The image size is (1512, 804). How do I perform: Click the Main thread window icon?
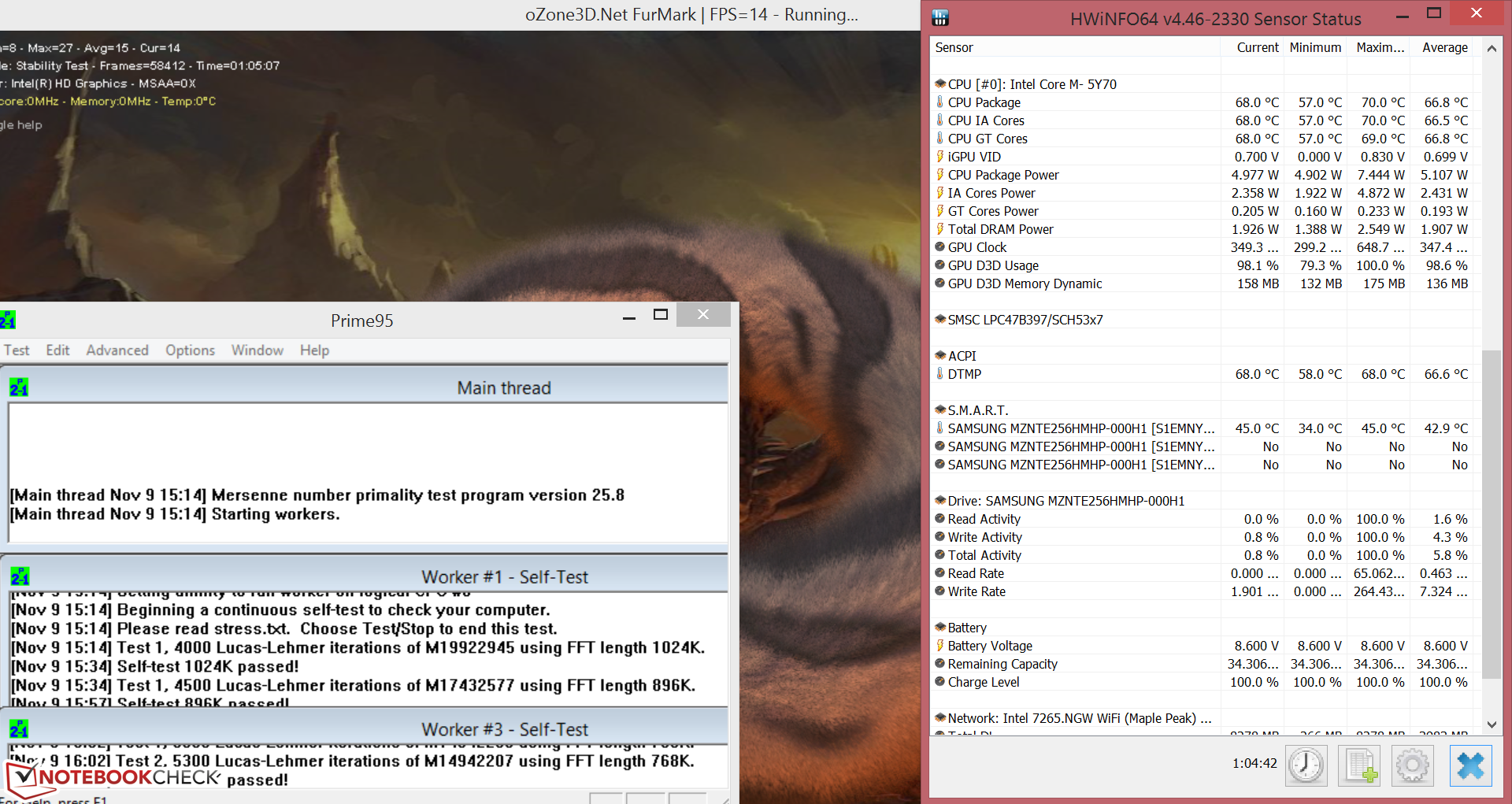(19, 387)
